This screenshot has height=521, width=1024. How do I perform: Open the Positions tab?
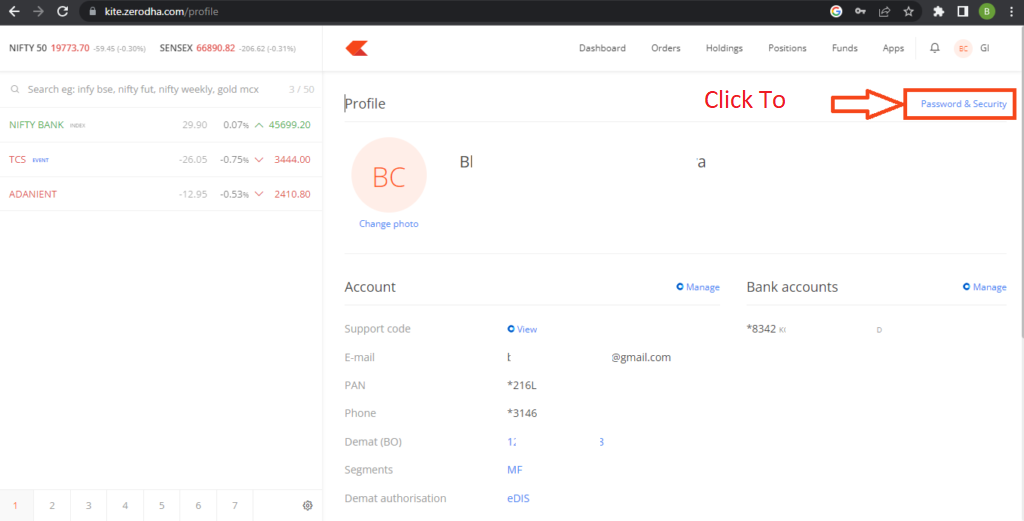(x=787, y=48)
